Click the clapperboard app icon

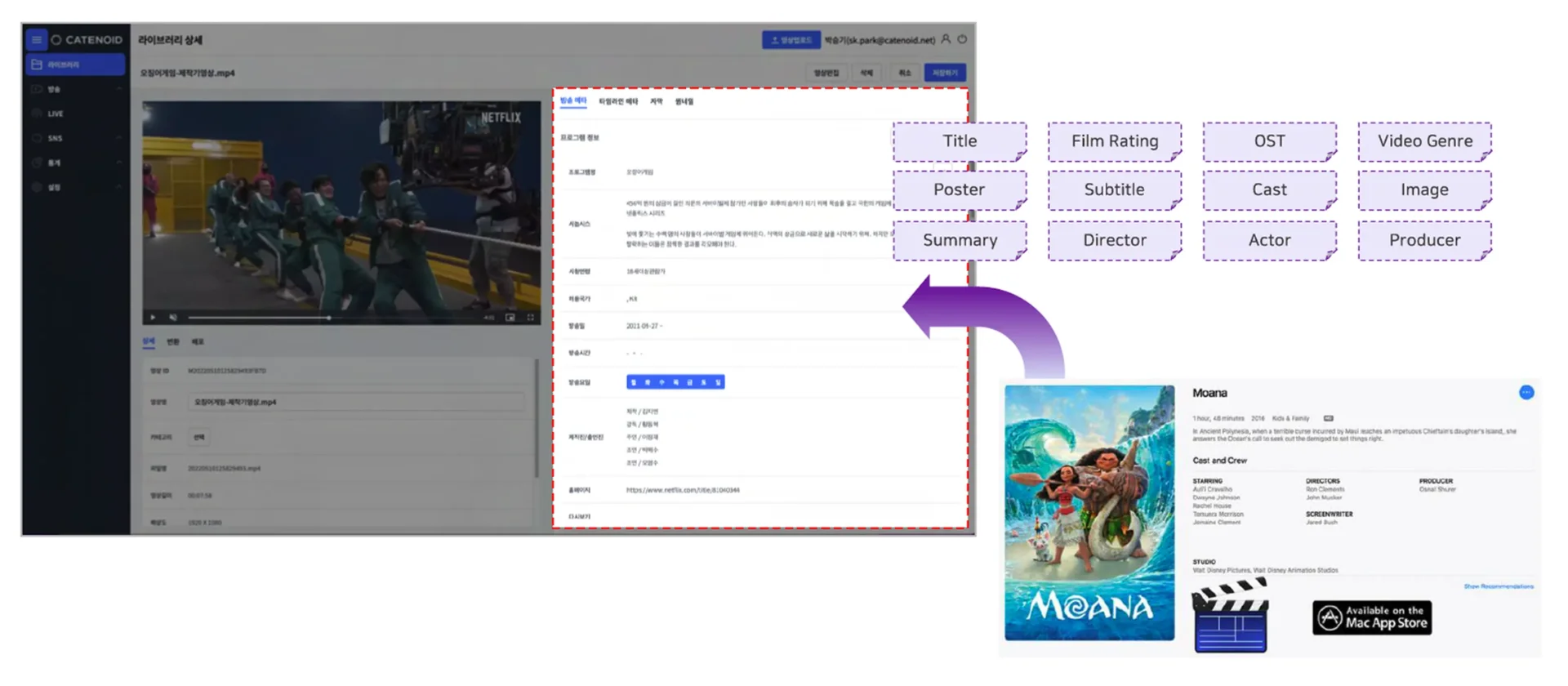(x=1230, y=617)
